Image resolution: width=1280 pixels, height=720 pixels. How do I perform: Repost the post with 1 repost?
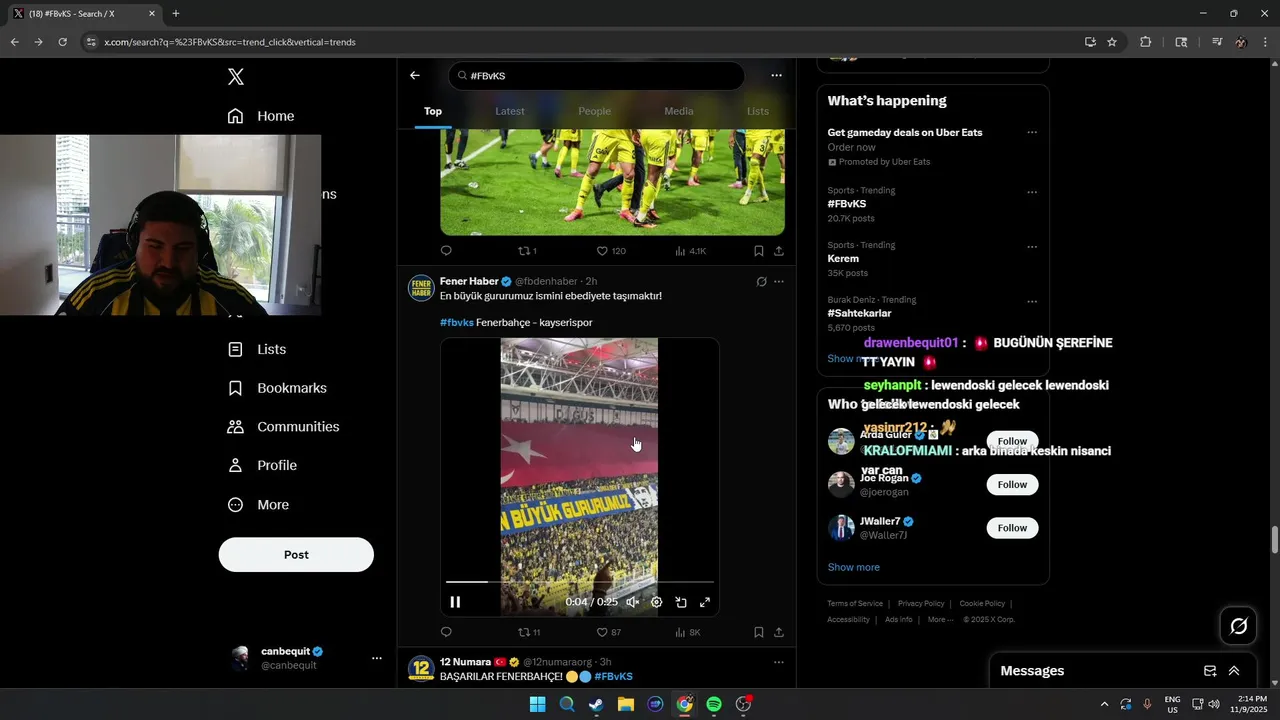pos(527,251)
